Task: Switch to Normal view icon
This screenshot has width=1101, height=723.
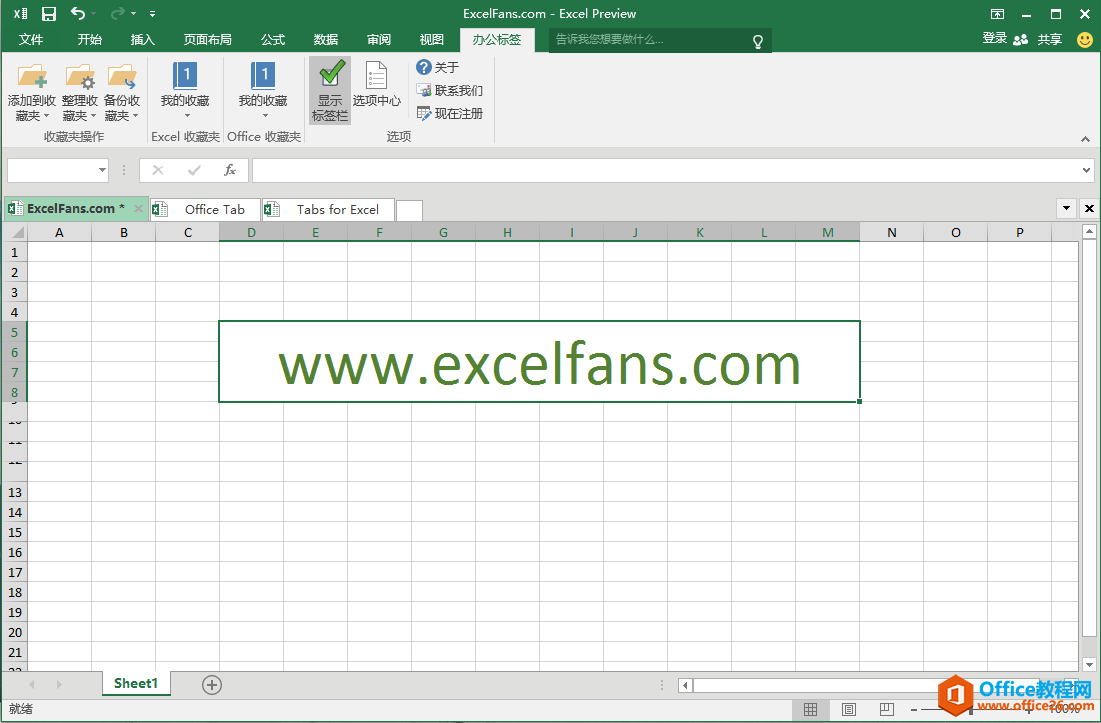Action: pos(810,710)
